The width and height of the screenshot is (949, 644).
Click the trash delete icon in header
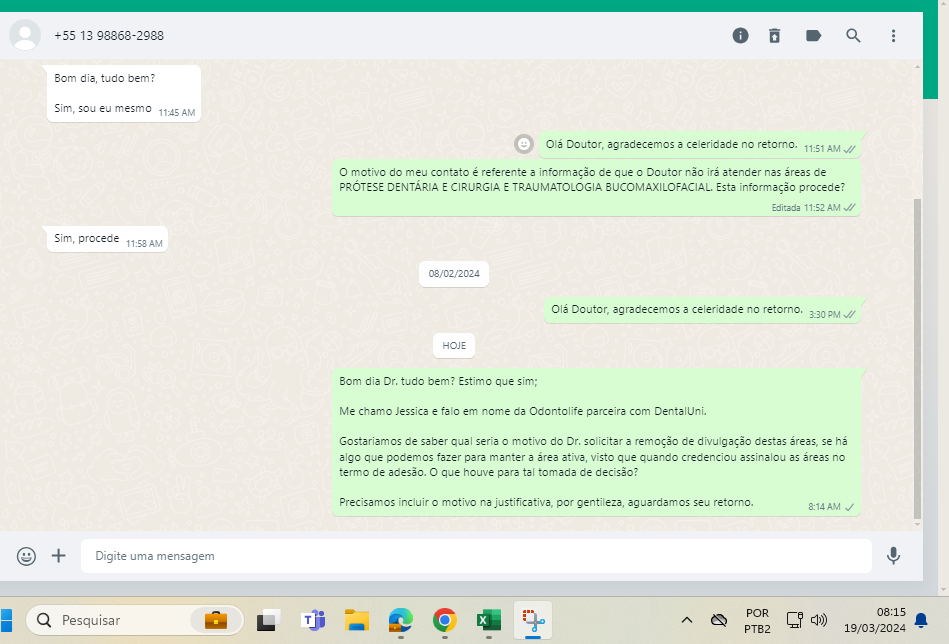click(775, 36)
